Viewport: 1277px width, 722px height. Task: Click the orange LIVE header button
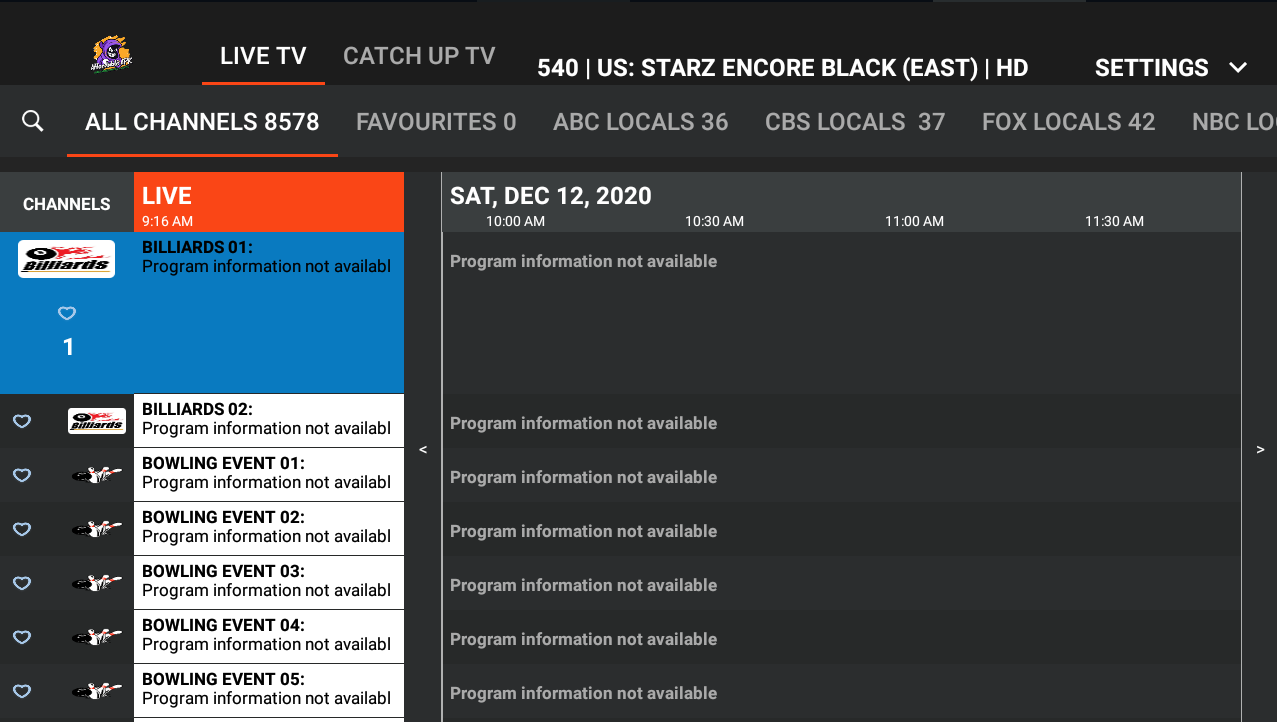[x=268, y=203]
